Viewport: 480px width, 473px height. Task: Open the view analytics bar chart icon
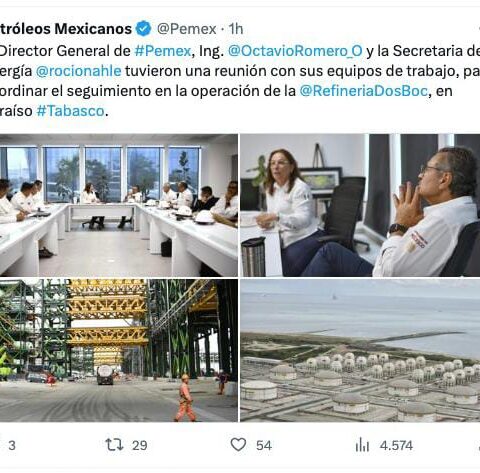pyautogui.click(x=362, y=445)
